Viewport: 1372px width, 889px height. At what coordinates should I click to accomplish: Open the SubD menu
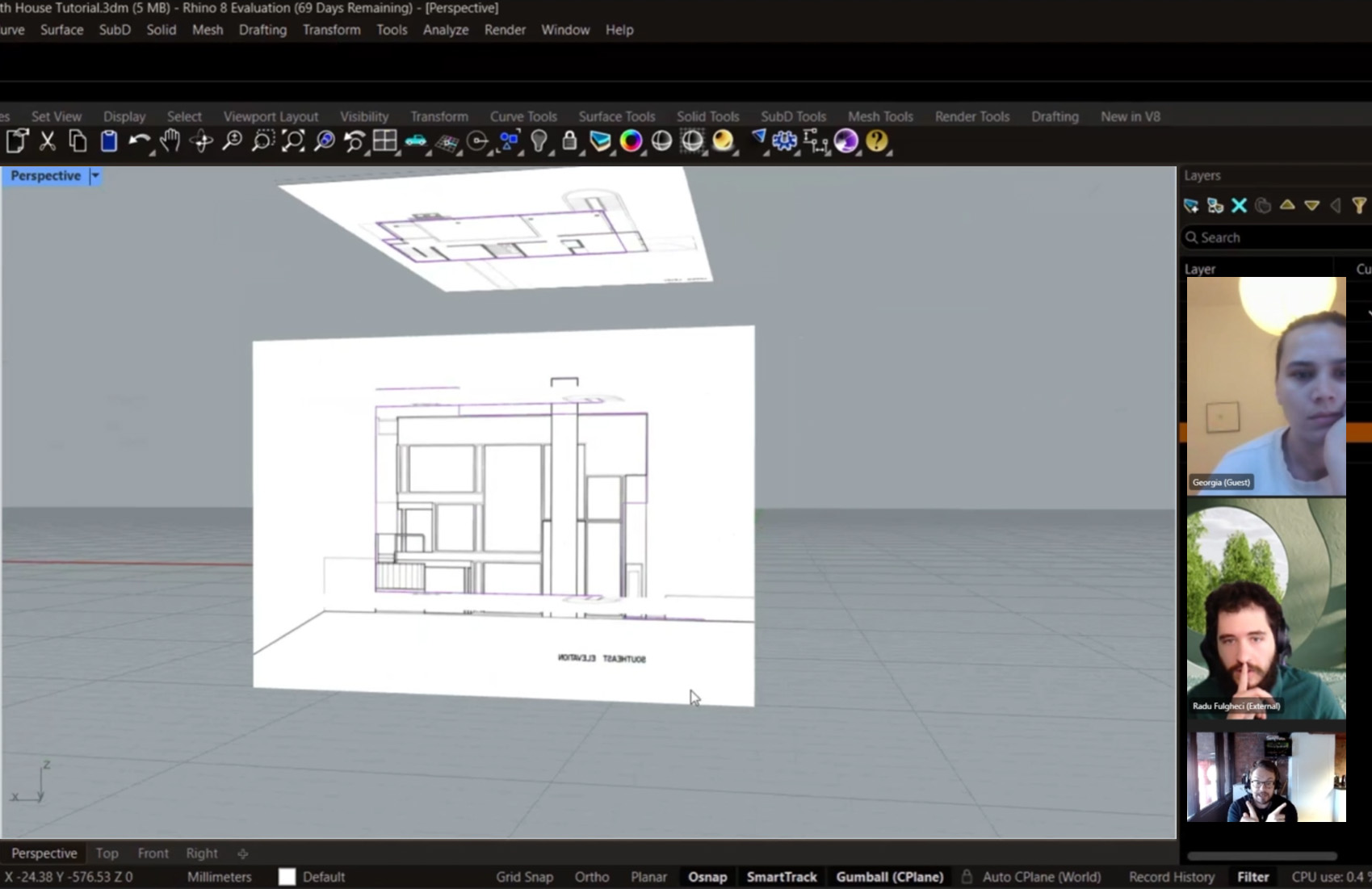point(114,30)
